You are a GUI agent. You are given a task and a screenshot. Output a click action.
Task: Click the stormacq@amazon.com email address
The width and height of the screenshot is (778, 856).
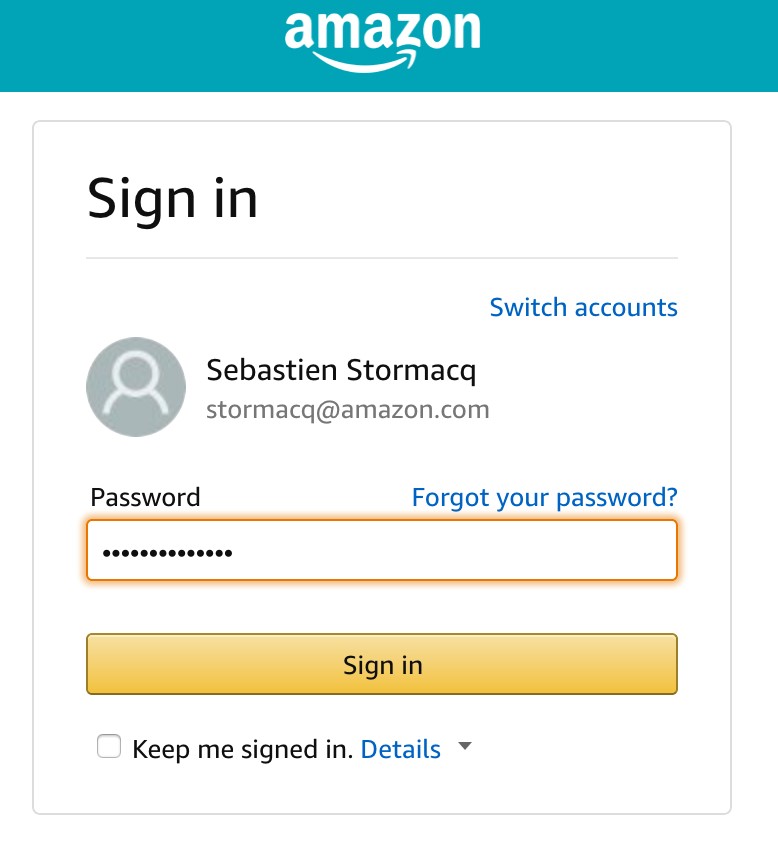(347, 409)
